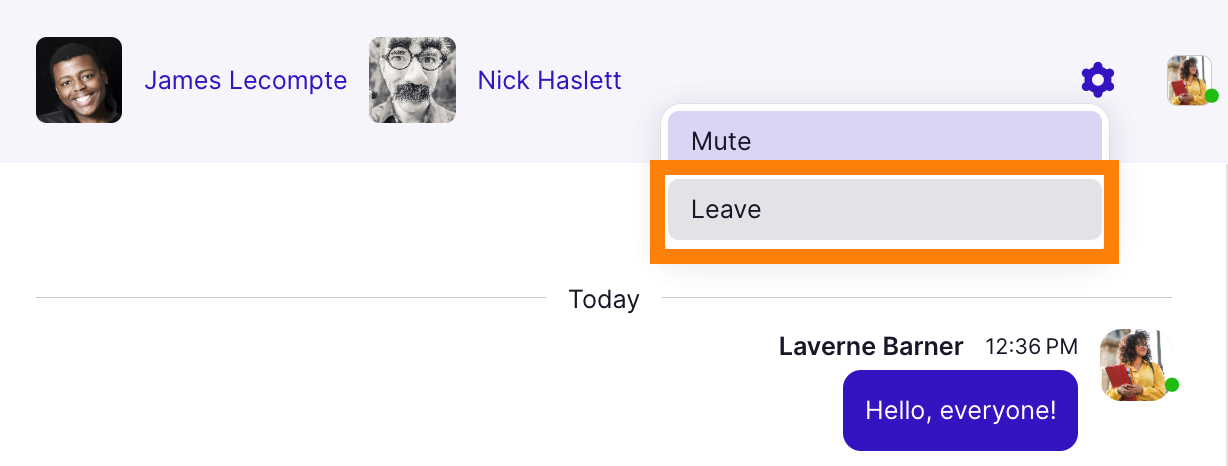Open Nick Haslett's name link
1228x466 pixels.
pyautogui.click(x=550, y=80)
